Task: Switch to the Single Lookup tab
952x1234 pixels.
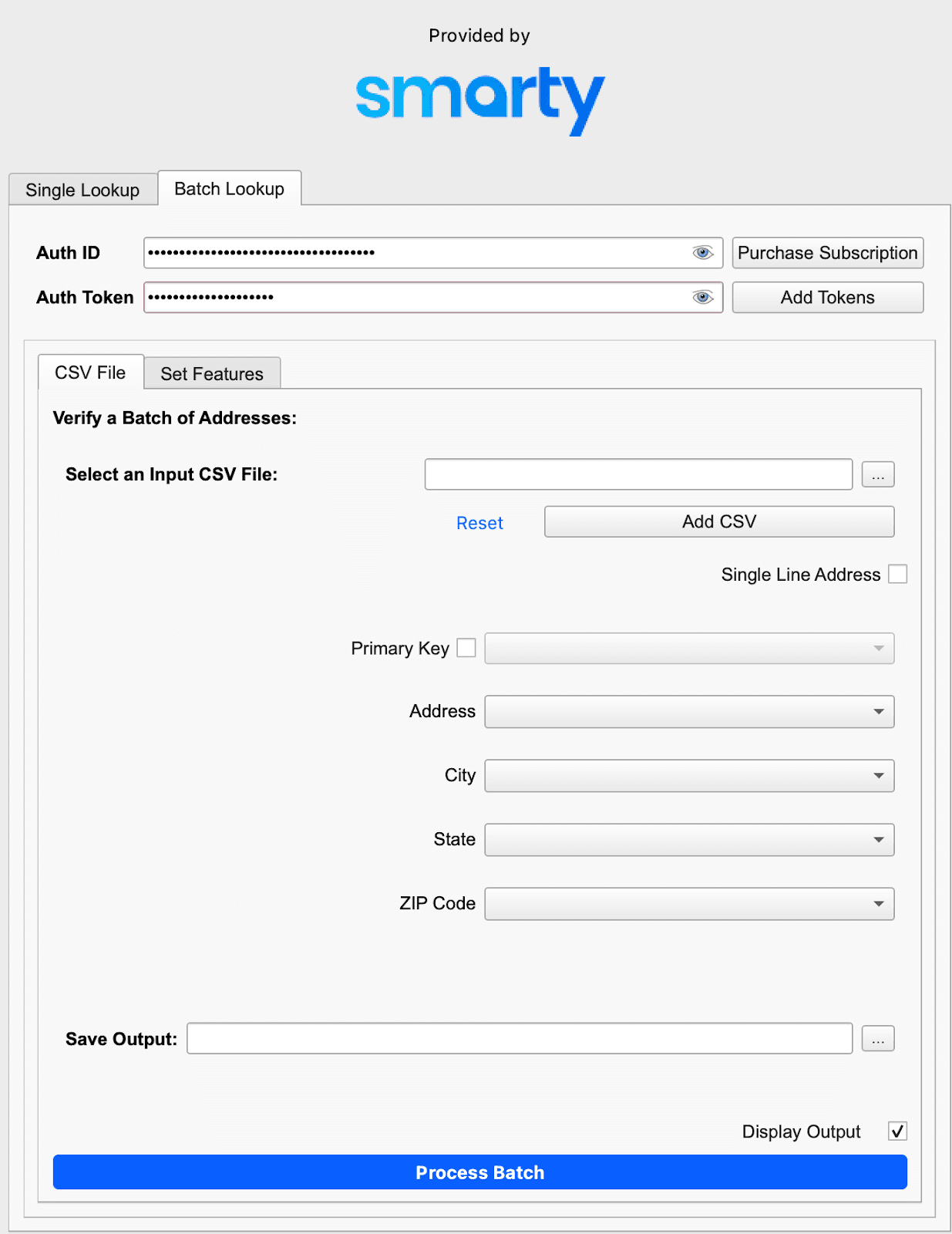Action: point(82,190)
